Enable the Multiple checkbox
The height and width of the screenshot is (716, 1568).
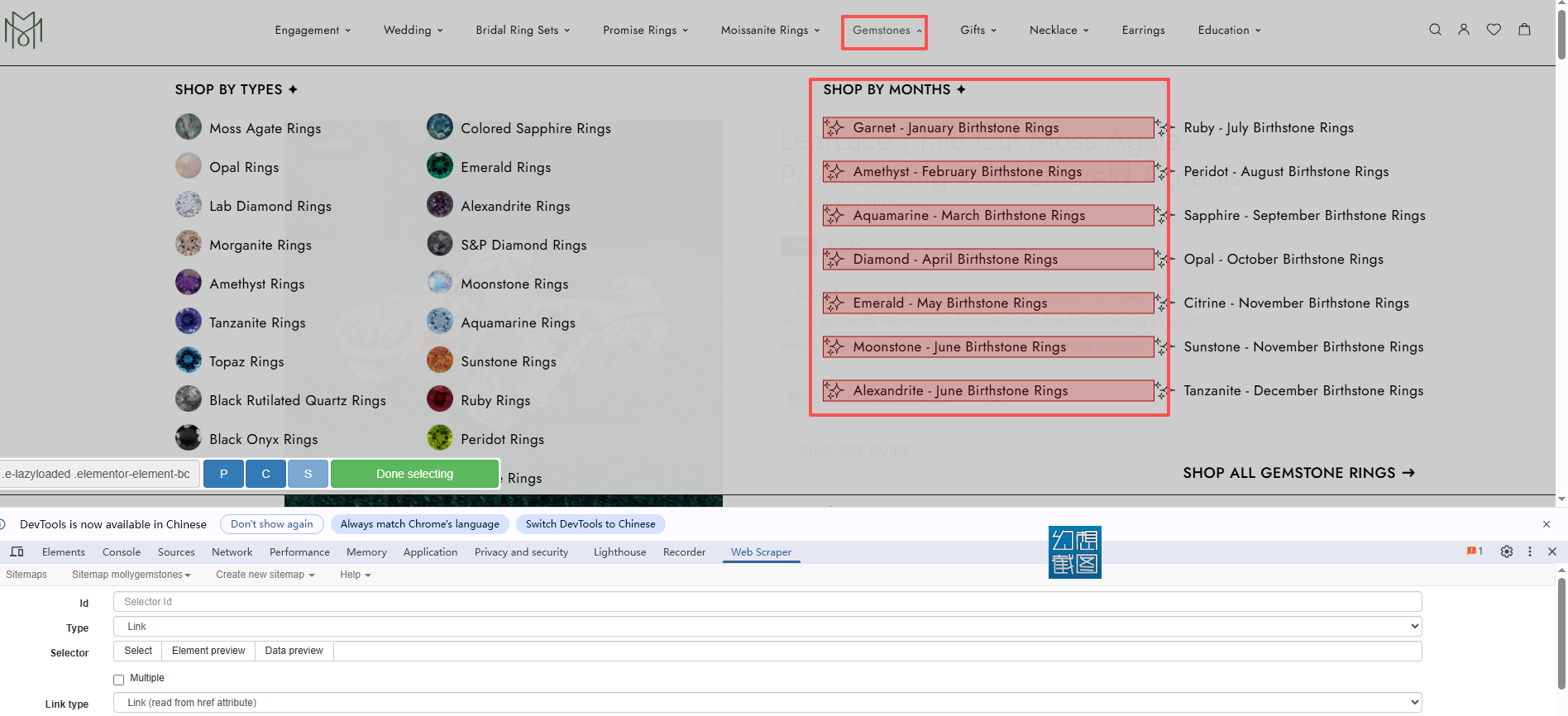tap(119, 680)
